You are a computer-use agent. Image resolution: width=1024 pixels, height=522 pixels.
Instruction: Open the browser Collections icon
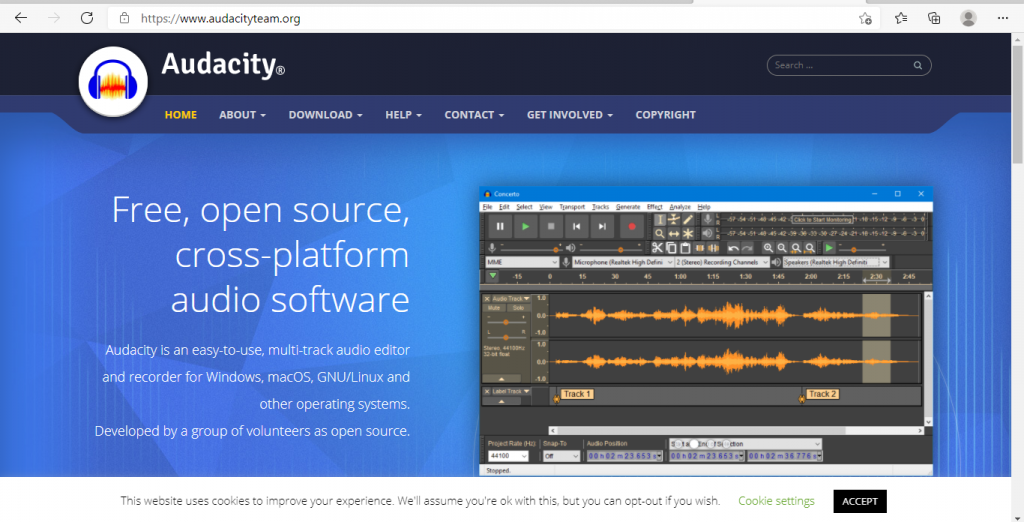point(935,18)
